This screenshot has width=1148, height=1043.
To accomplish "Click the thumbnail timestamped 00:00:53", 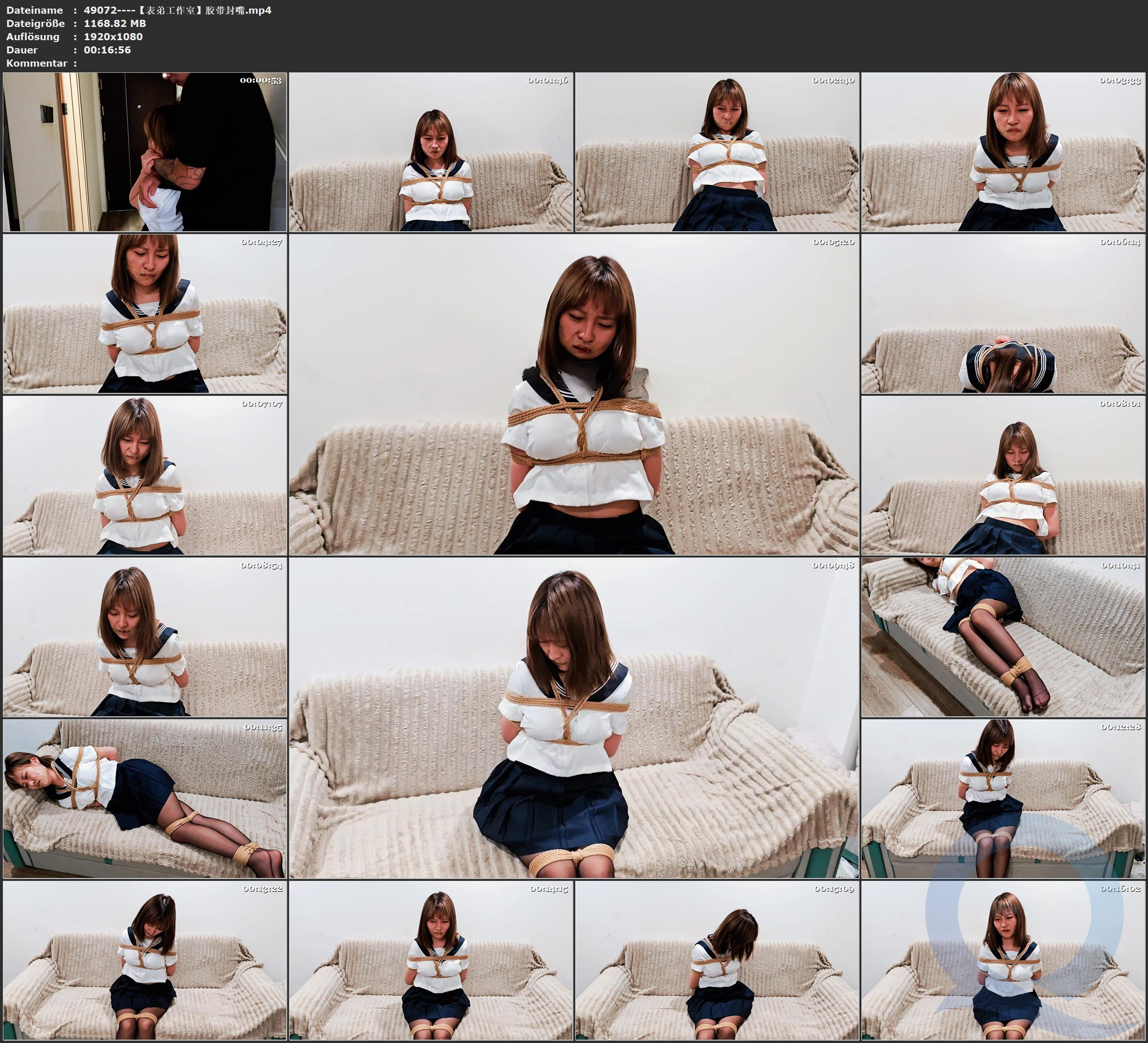I will tap(145, 151).
